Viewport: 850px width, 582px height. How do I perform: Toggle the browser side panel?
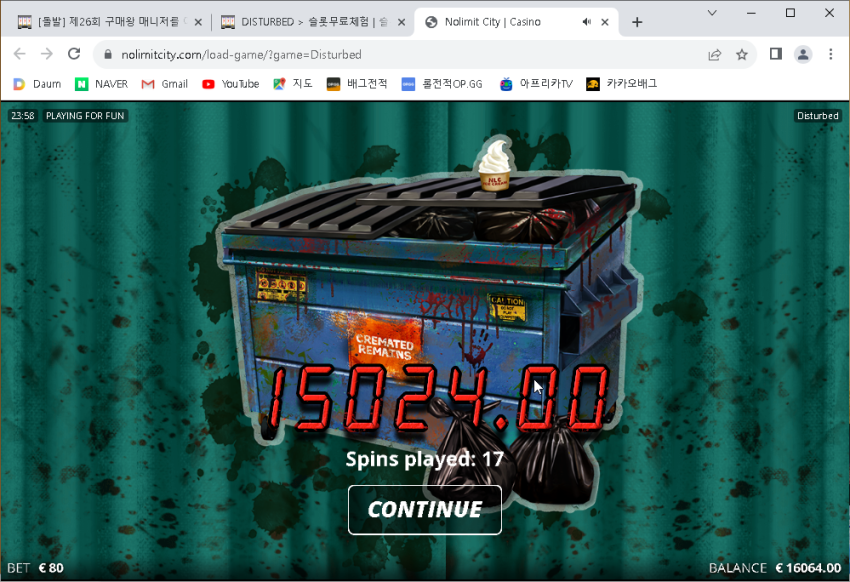776,54
